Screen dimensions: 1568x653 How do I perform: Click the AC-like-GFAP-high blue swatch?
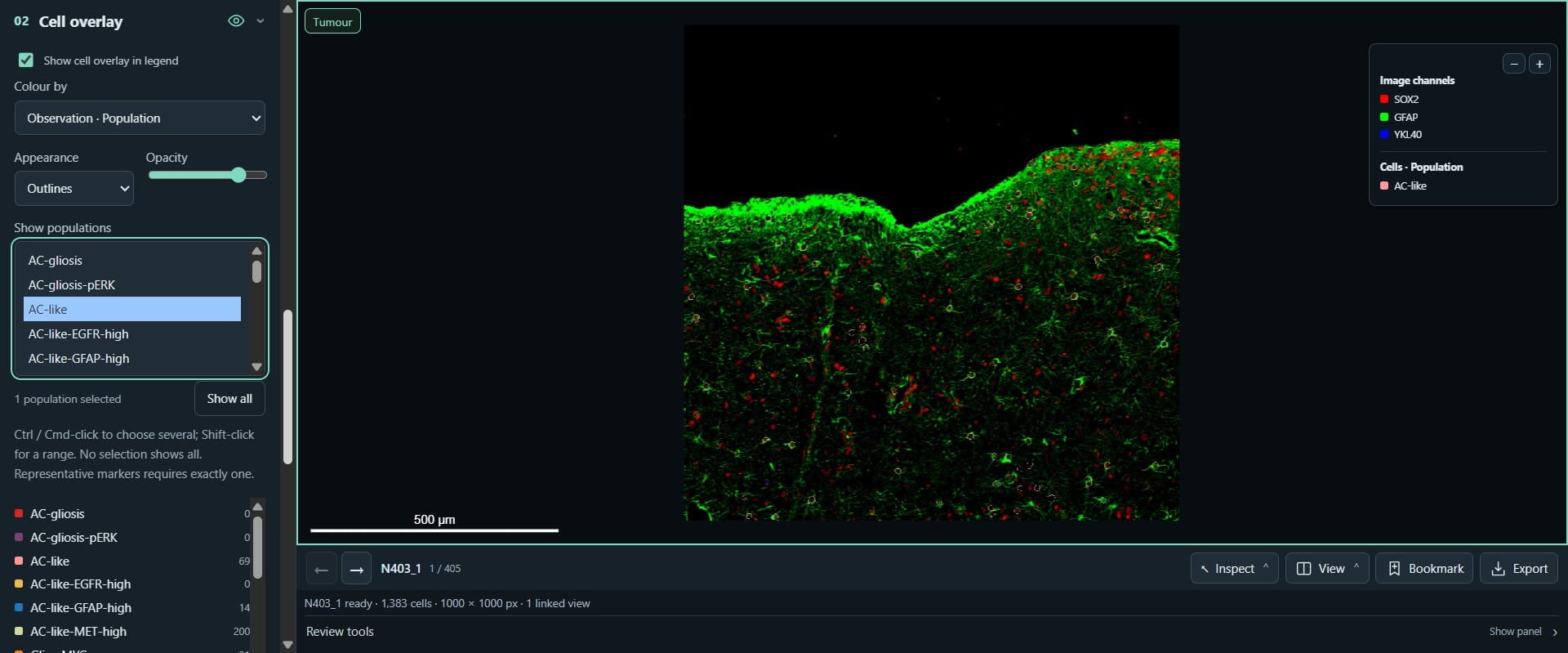point(19,607)
